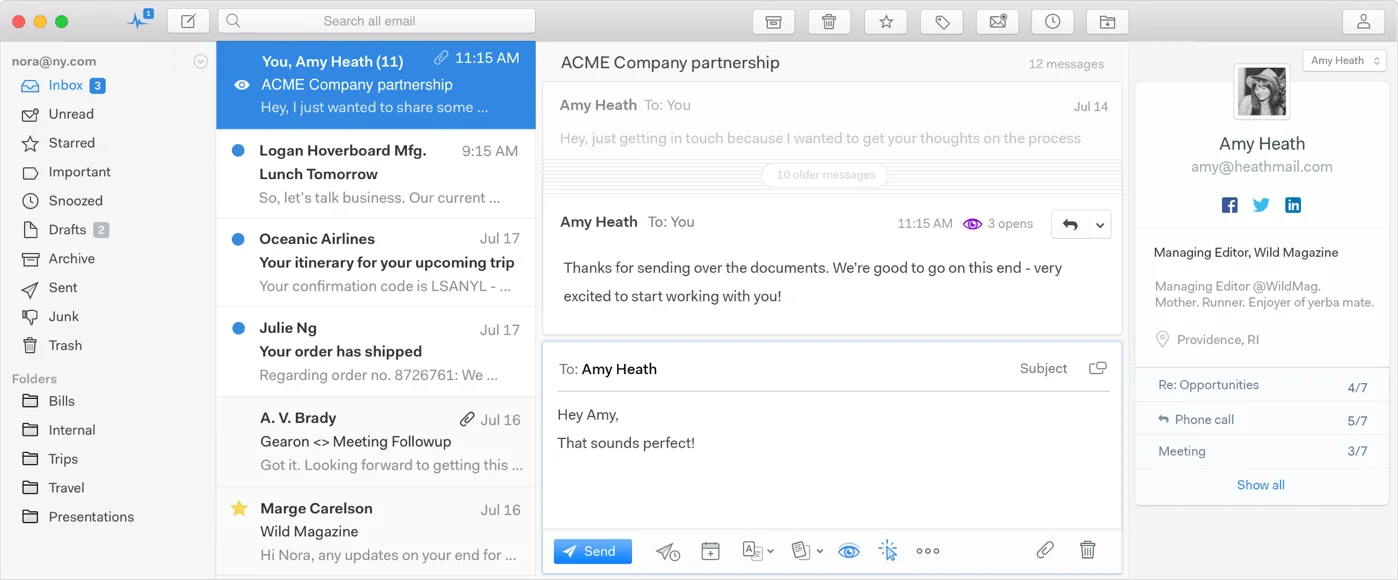The image size is (1398, 580).
Task: Select the Snoozed mailbox in sidebar
Action: click(x=75, y=201)
